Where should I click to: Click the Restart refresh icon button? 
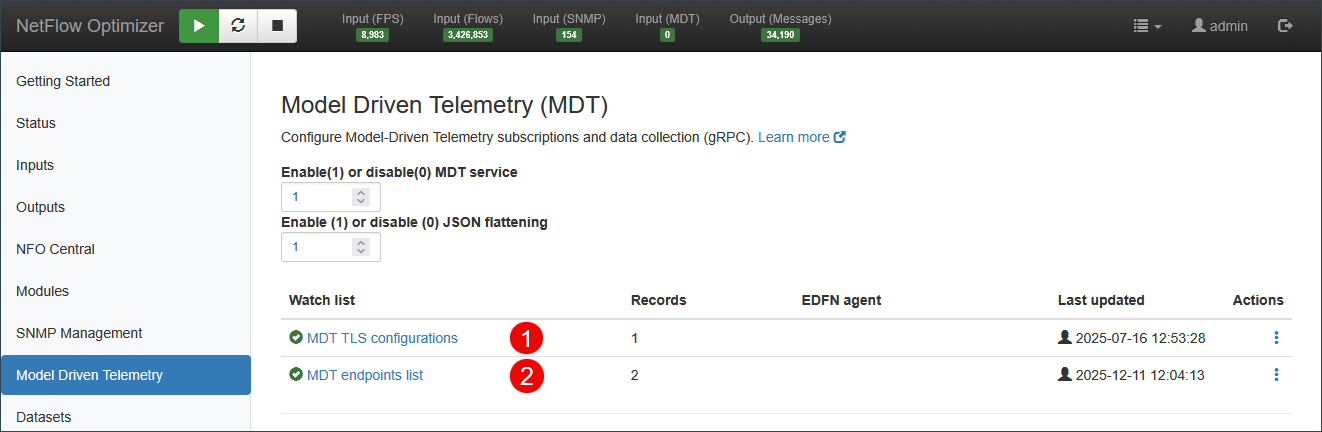[238, 26]
